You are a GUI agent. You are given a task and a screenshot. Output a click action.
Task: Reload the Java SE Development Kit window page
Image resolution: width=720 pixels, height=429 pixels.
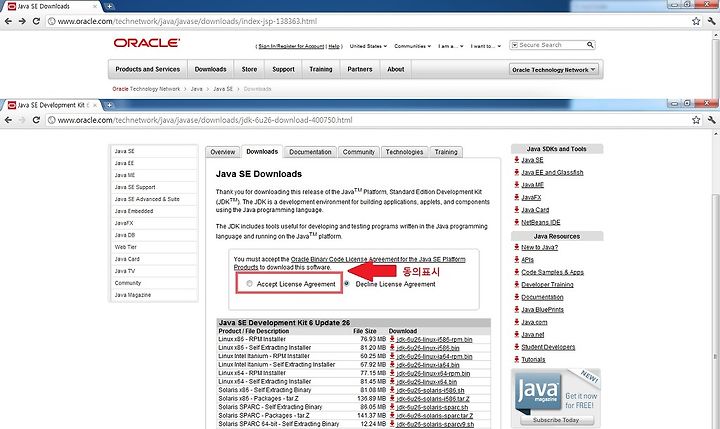(36, 120)
